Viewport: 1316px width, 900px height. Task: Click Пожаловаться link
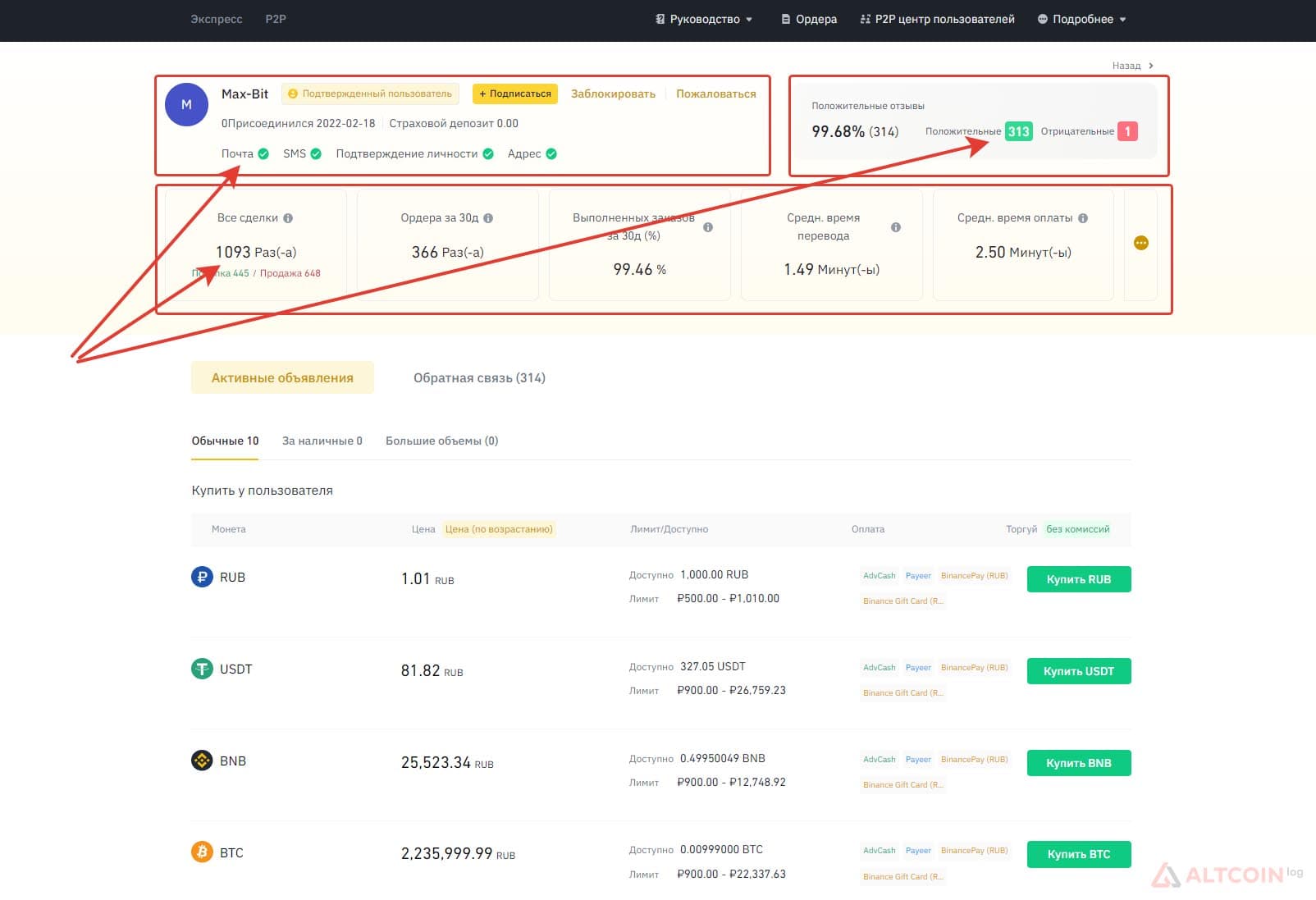[x=716, y=94]
